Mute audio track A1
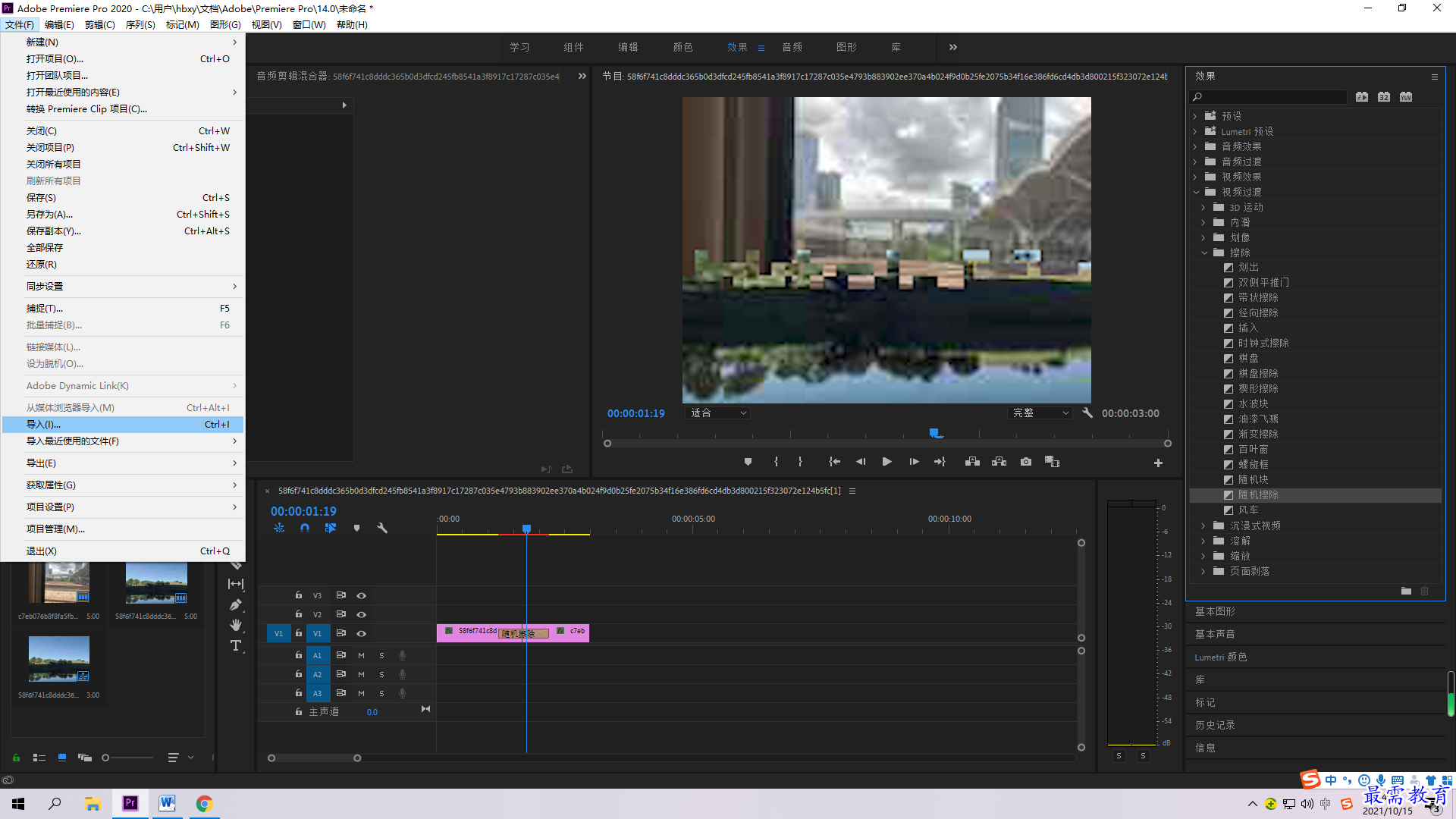This screenshot has width=1456, height=819. point(361,656)
